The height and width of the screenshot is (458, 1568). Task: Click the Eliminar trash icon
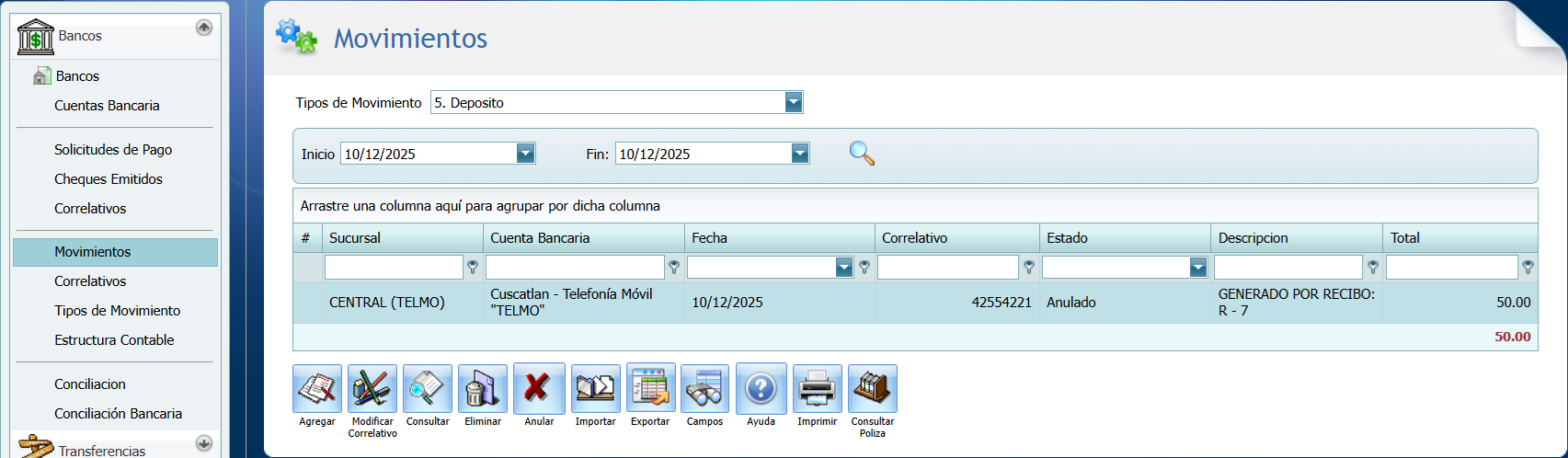483,389
